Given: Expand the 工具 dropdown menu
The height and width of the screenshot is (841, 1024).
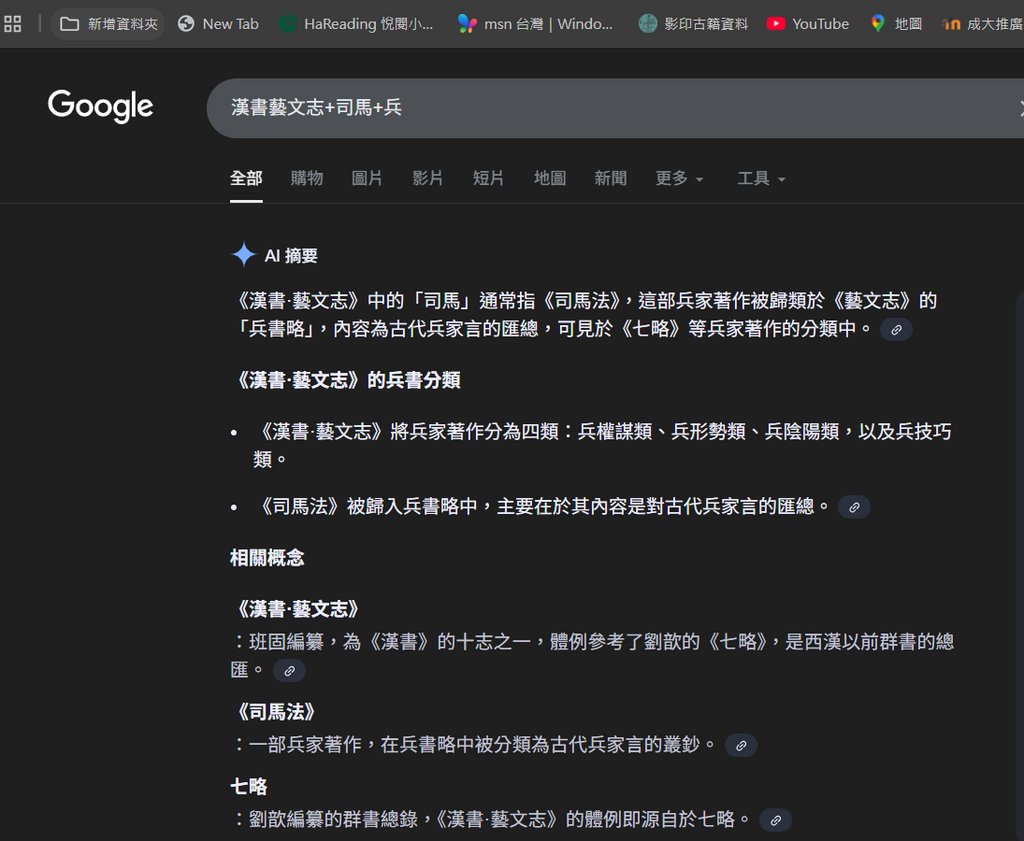Looking at the screenshot, I should [x=761, y=178].
